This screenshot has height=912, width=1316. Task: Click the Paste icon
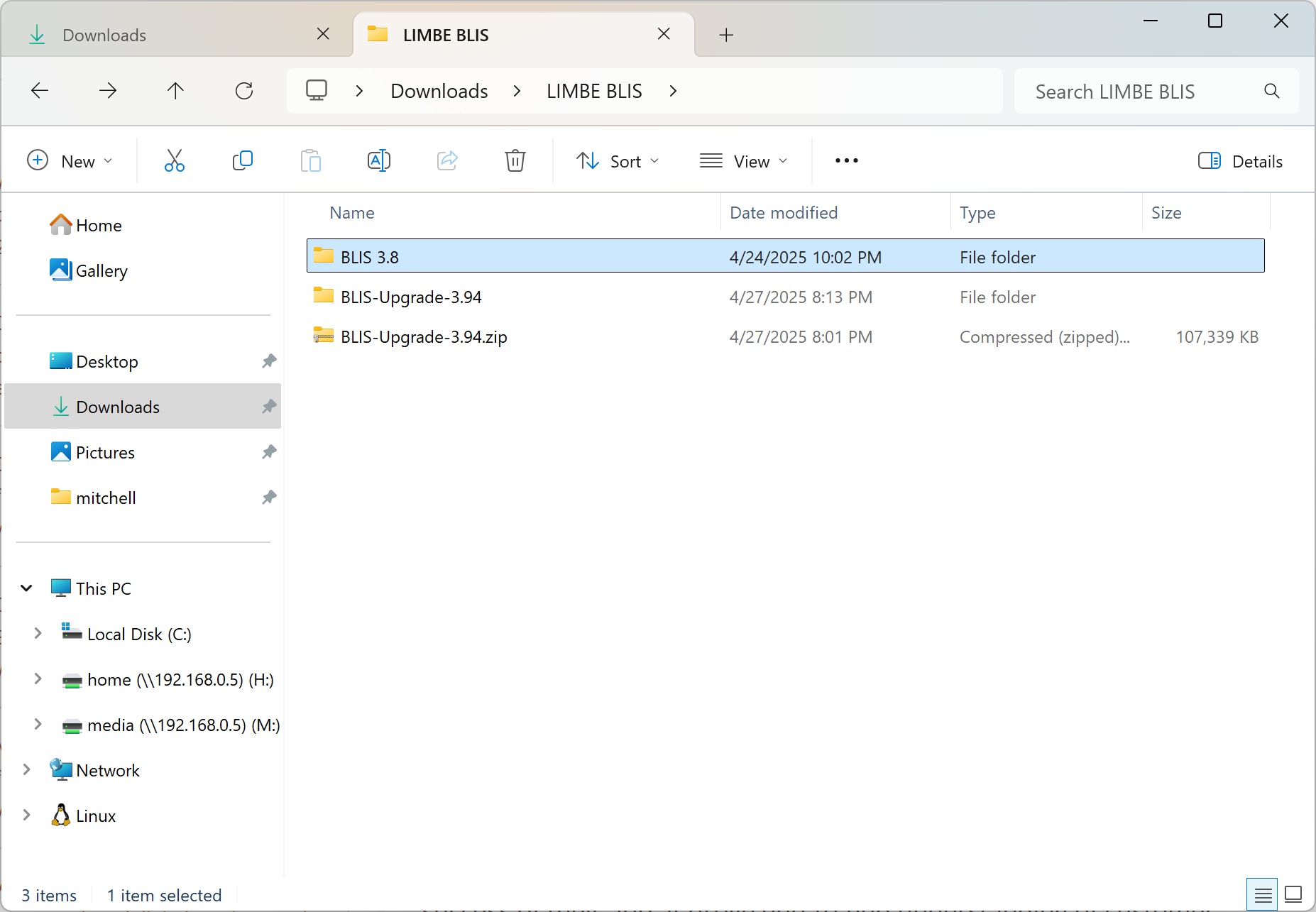point(311,160)
